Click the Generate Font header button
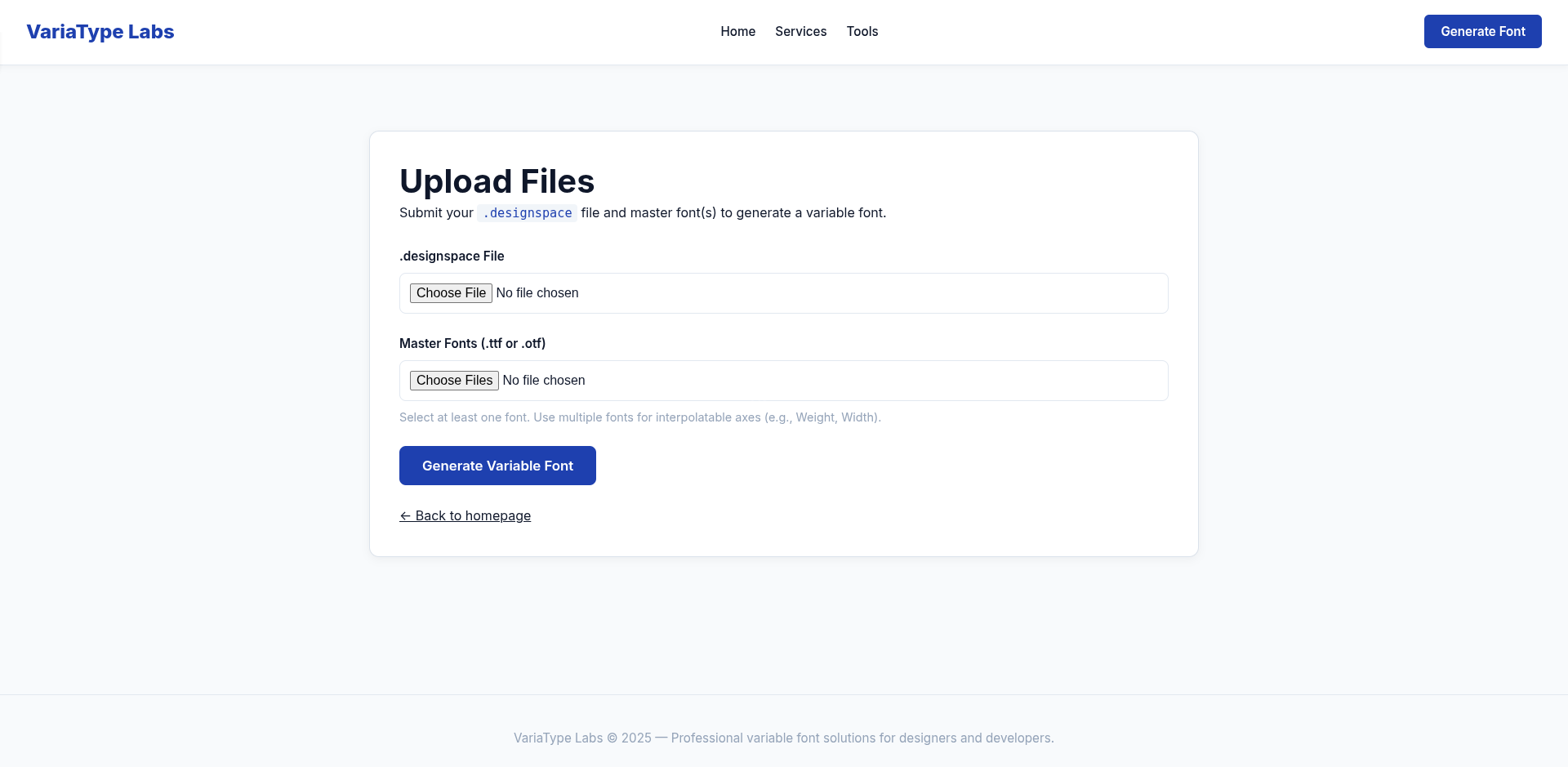The image size is (1568, 767). coord(1482,31)
